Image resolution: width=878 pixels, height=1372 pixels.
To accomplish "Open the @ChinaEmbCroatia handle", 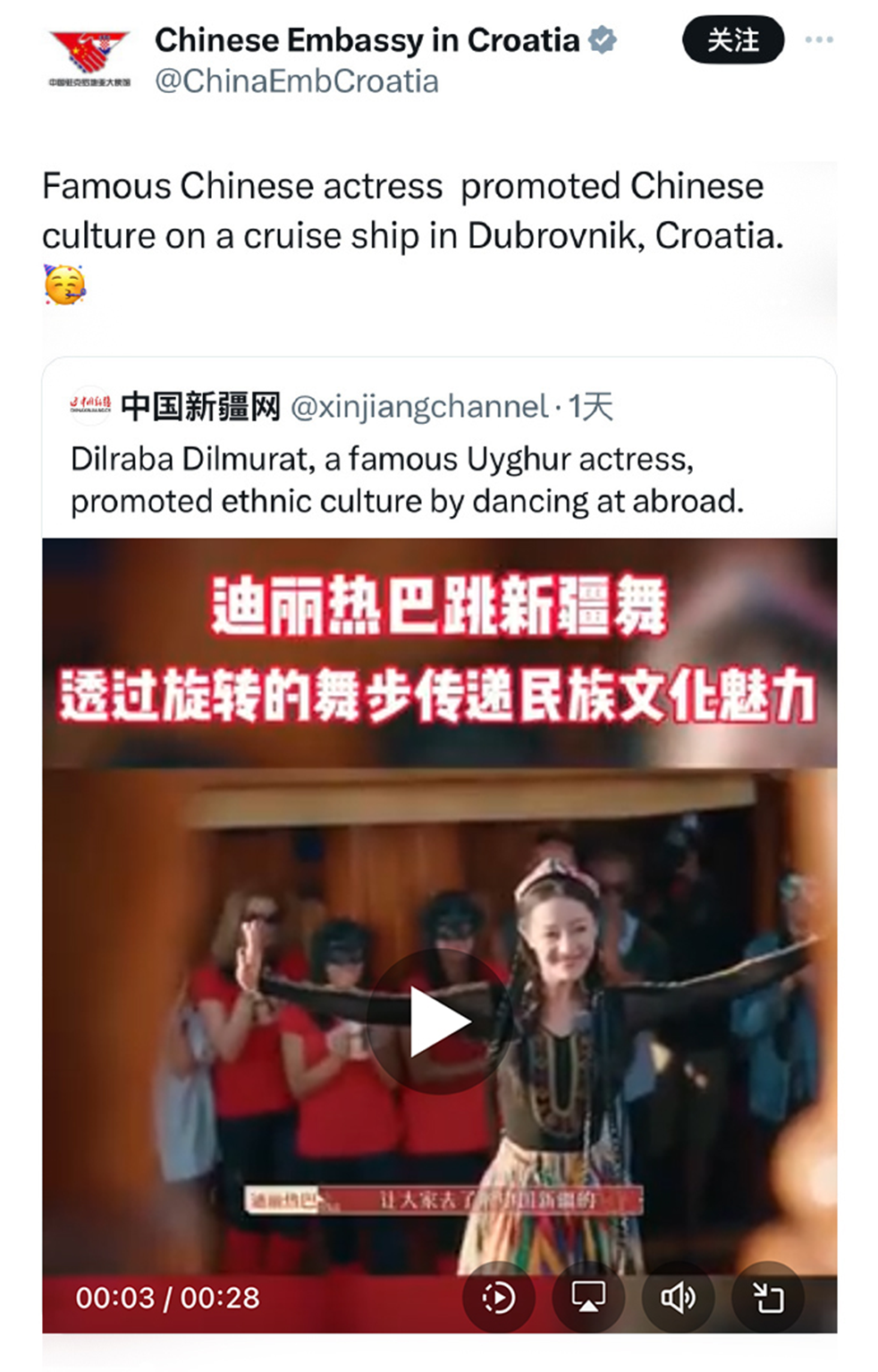I will (297, 81).
